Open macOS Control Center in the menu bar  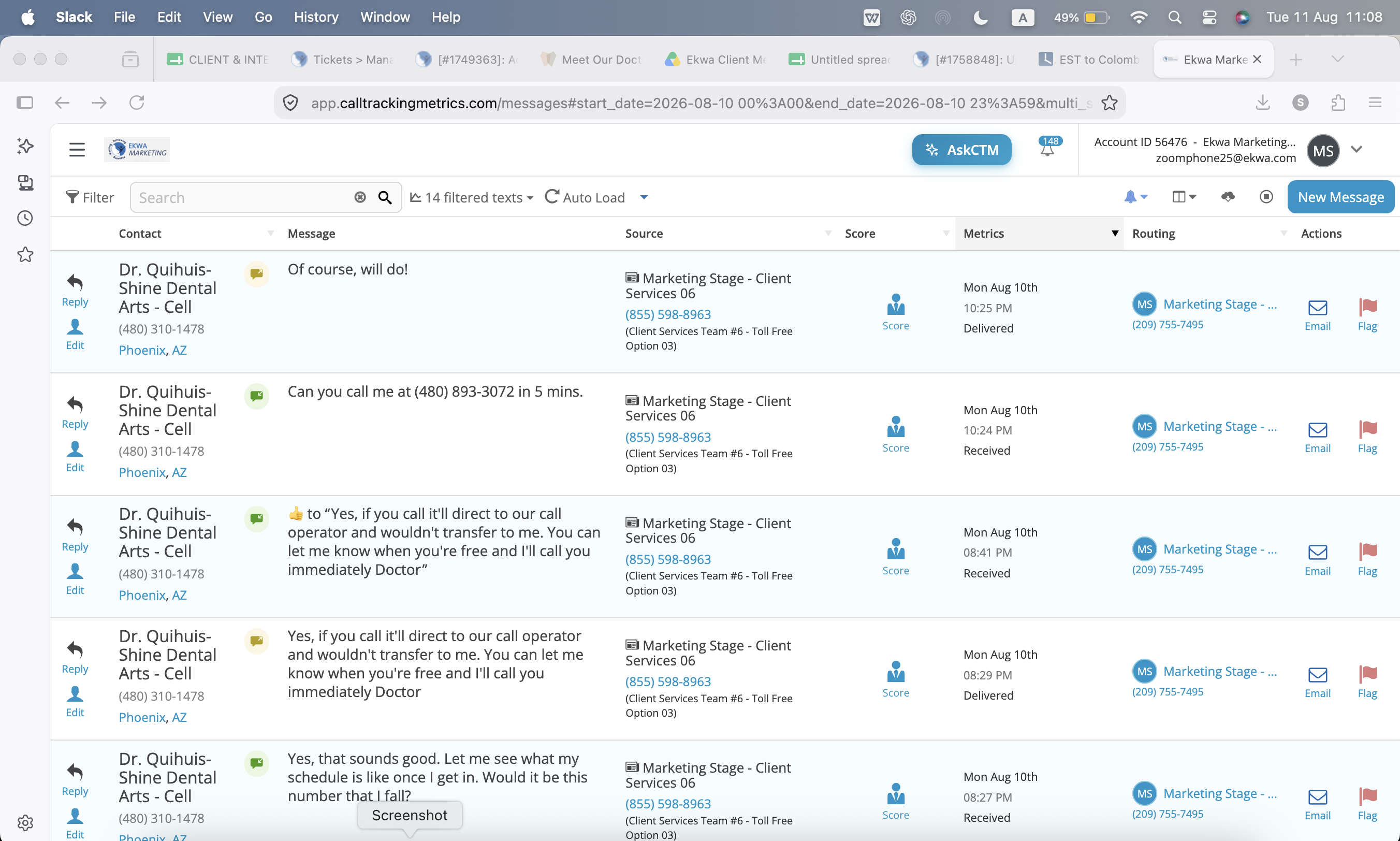1209,17
